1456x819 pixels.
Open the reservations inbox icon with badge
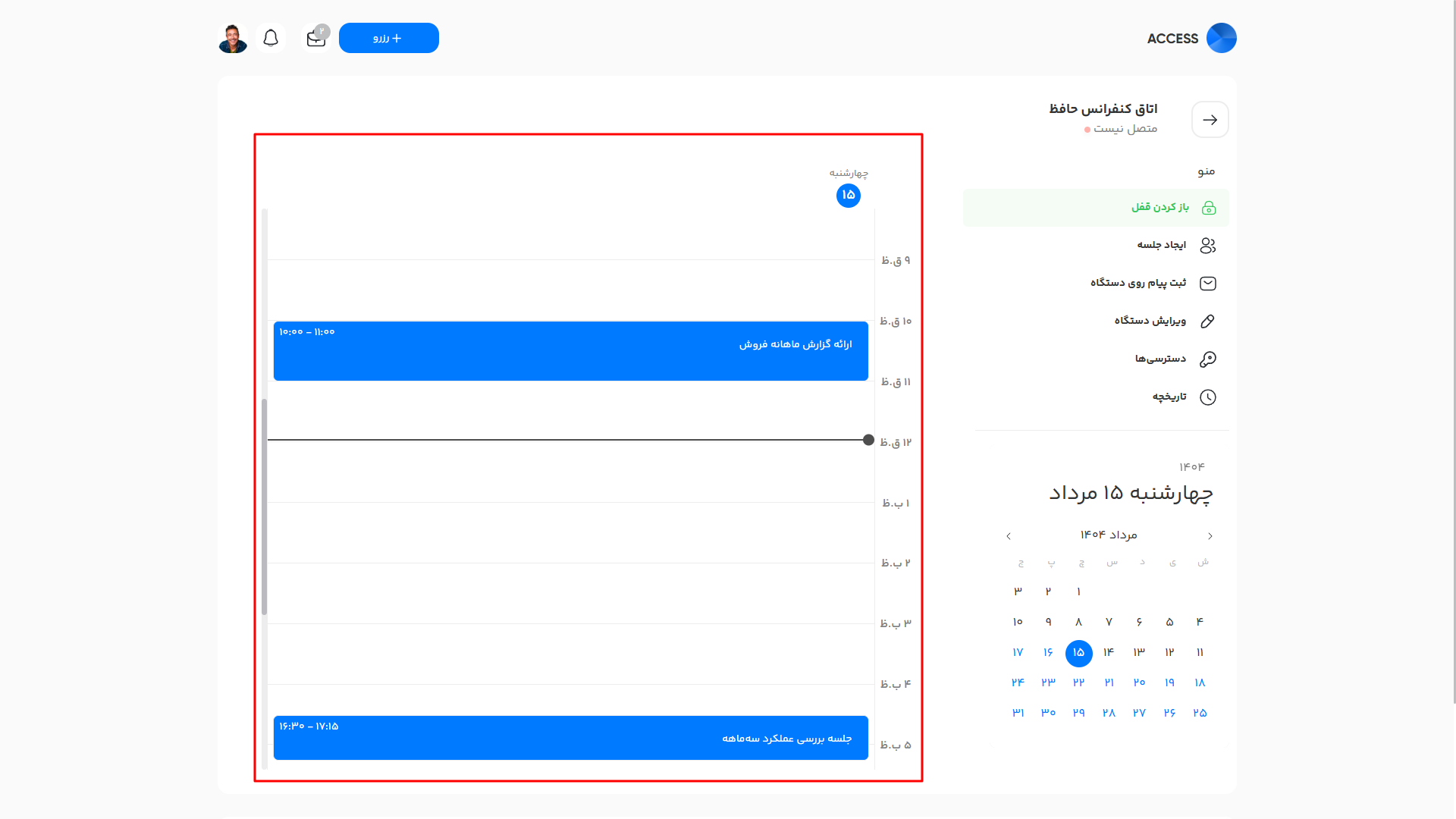[315, 37]
